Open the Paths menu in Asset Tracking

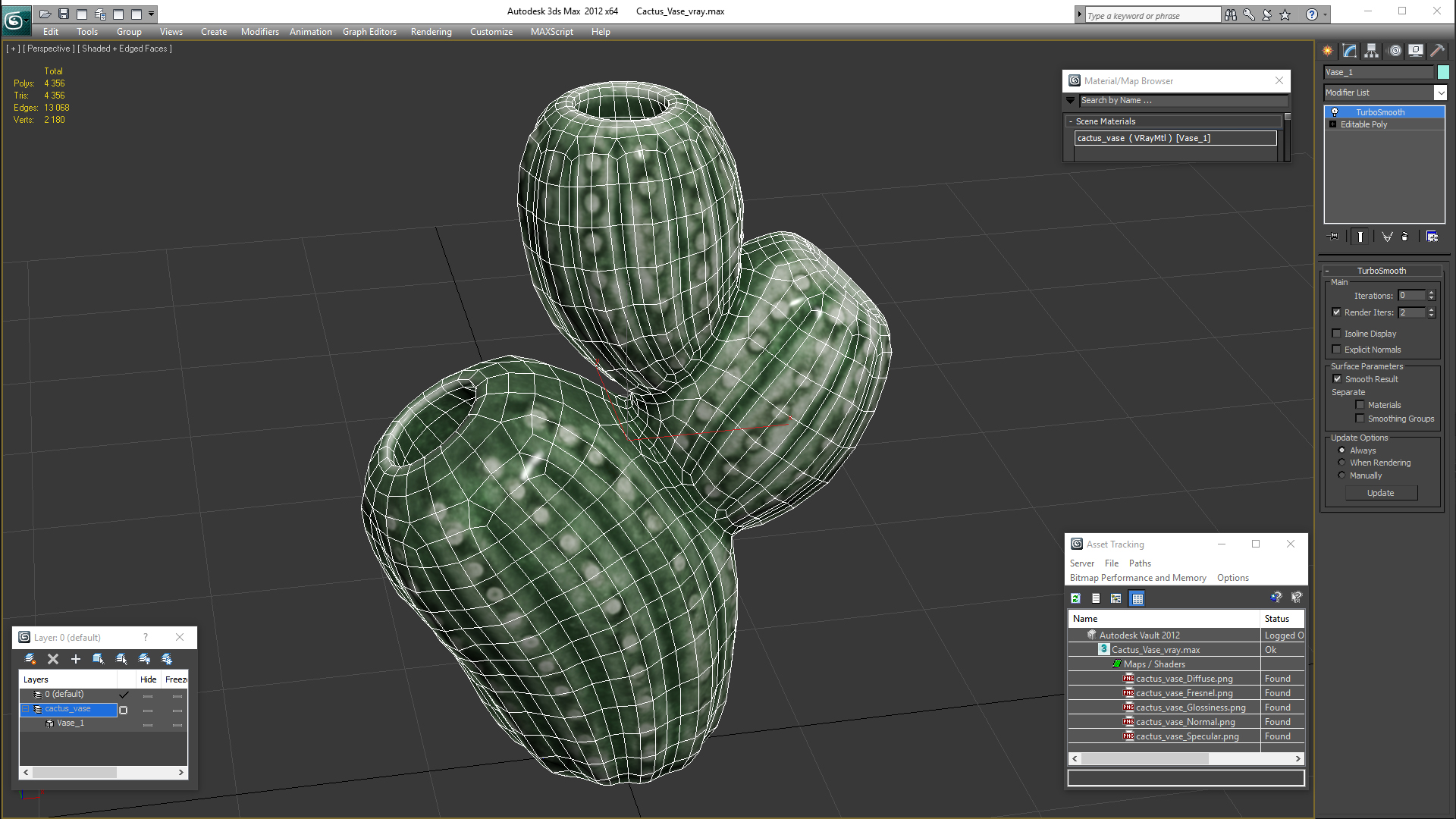click(1139, 563)
